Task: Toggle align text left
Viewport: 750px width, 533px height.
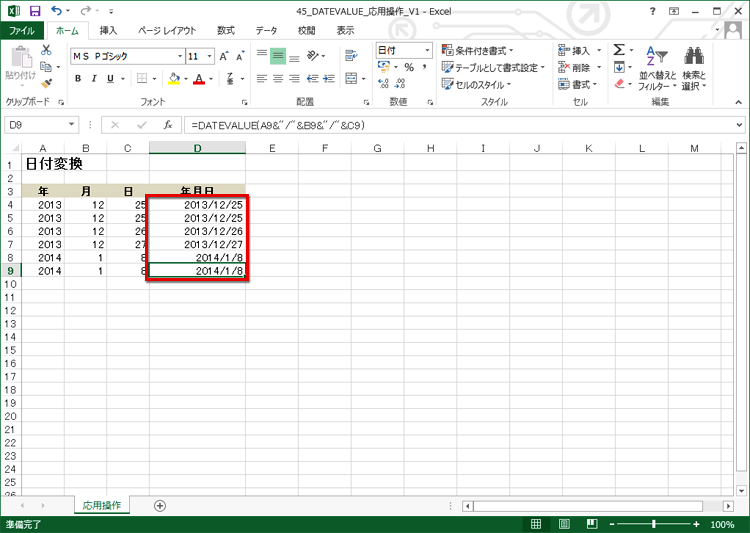Action: (262, 78)
